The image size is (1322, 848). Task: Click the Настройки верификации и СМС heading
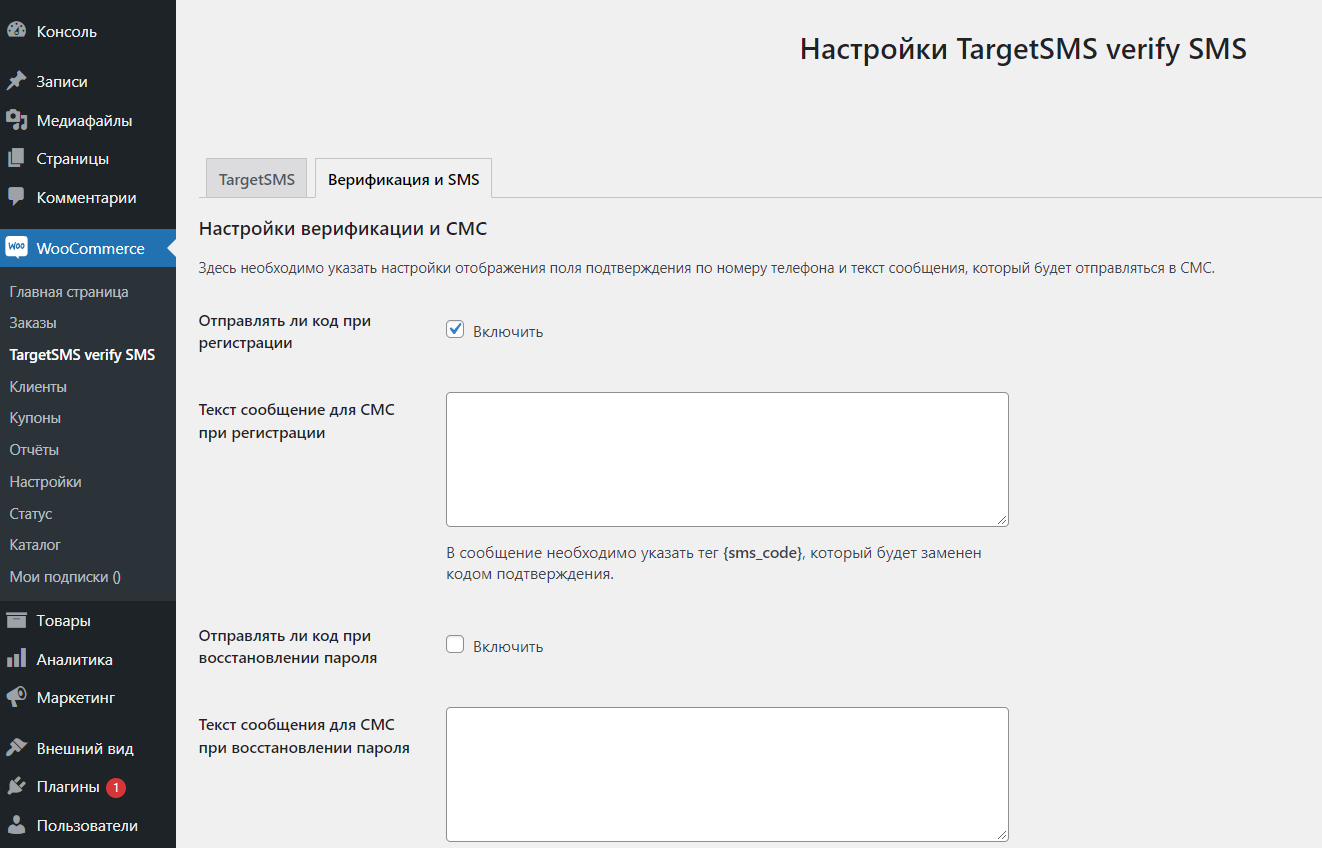(x=343, y=228)
